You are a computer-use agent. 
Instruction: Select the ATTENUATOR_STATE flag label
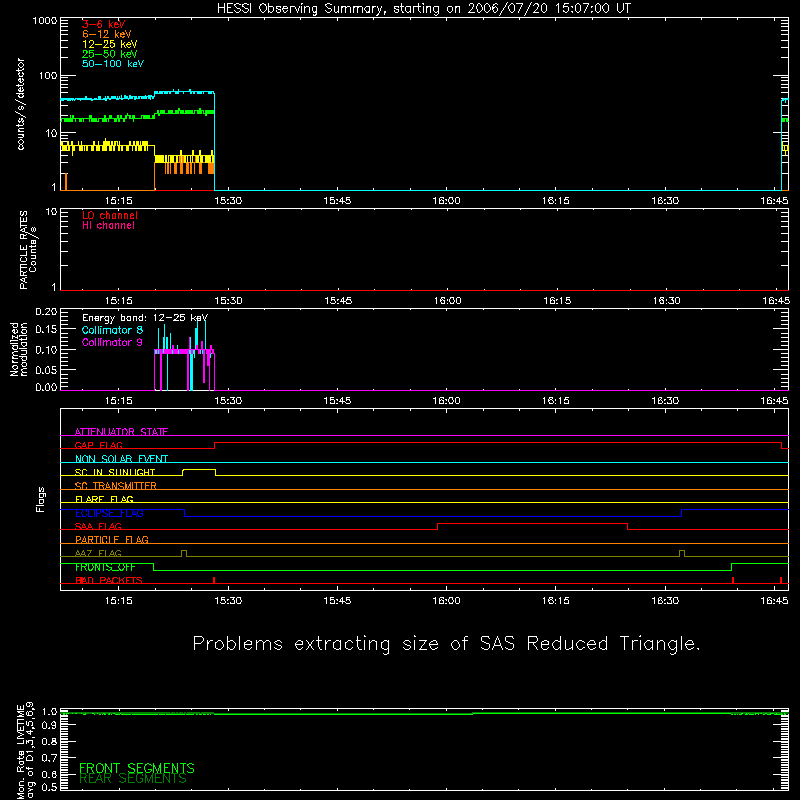(121, 432)
